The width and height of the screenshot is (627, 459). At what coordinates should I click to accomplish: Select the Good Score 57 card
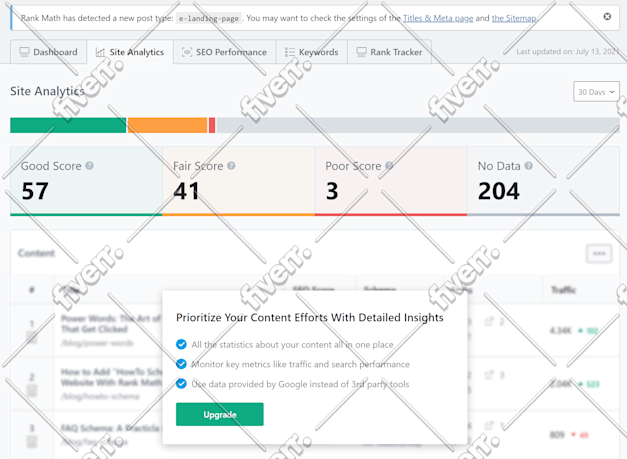[86, 181]
